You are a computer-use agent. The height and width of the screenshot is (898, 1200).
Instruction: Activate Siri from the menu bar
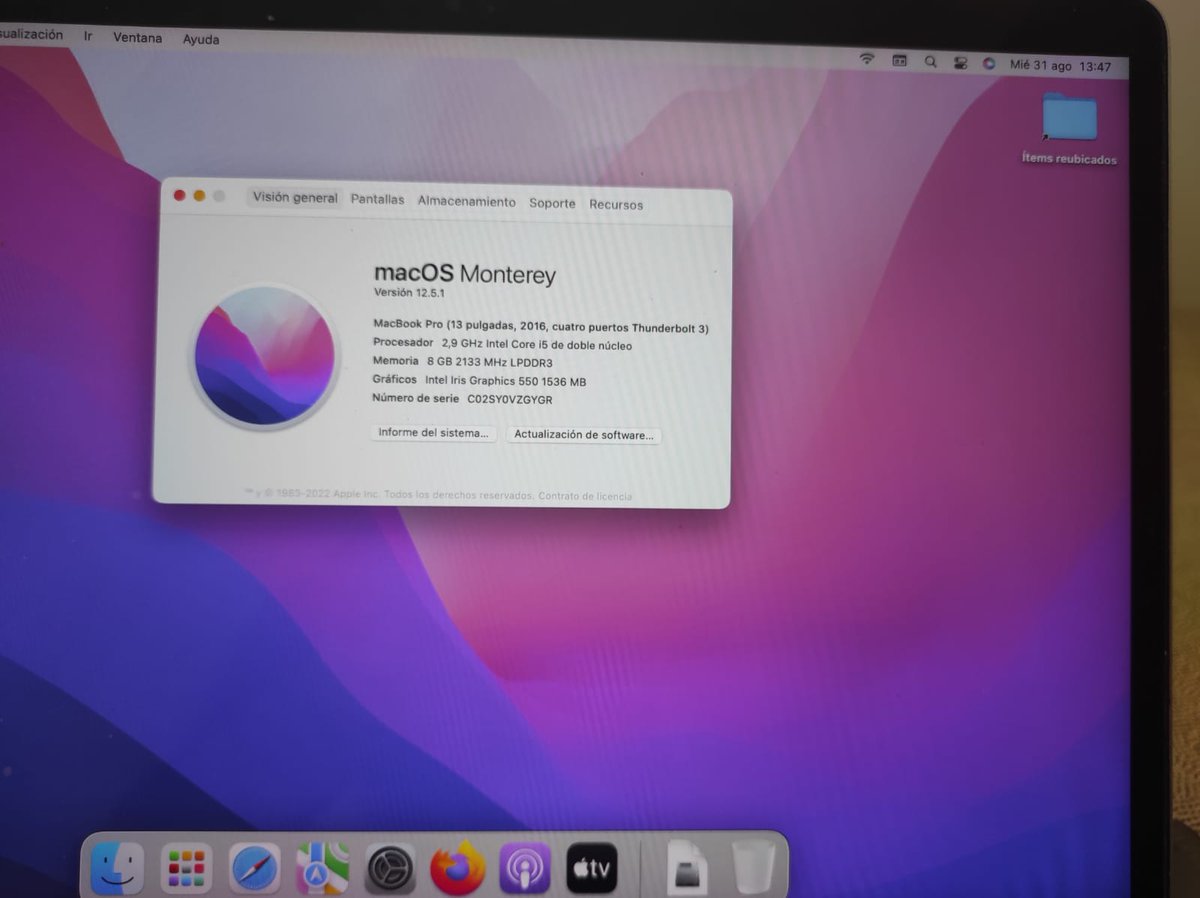[x=989, y=63]
